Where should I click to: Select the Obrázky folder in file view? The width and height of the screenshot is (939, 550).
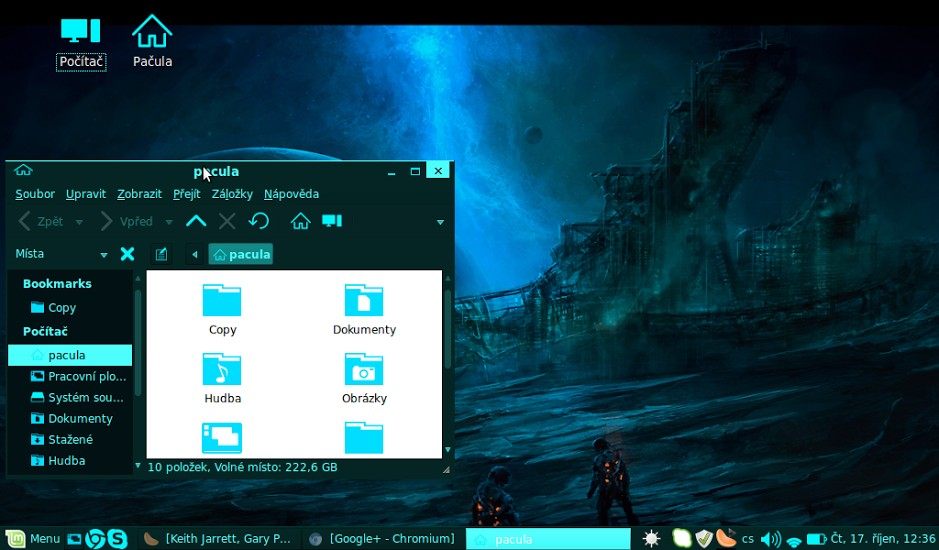364,379
